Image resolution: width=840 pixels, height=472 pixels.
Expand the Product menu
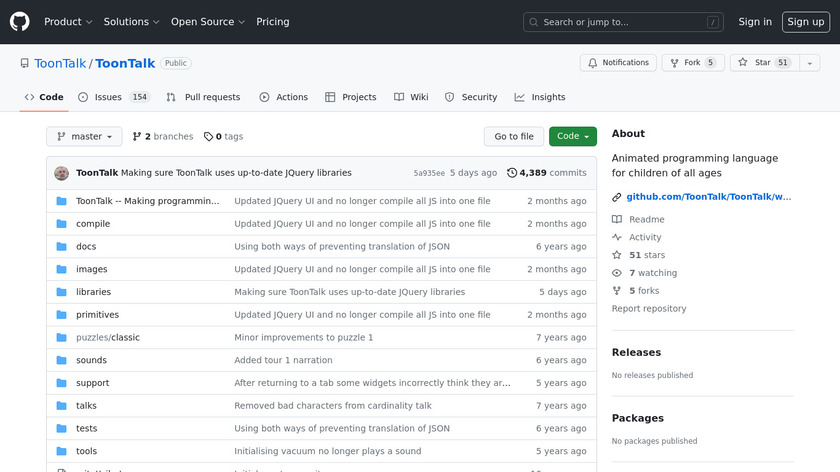click(x=68, y=22)
